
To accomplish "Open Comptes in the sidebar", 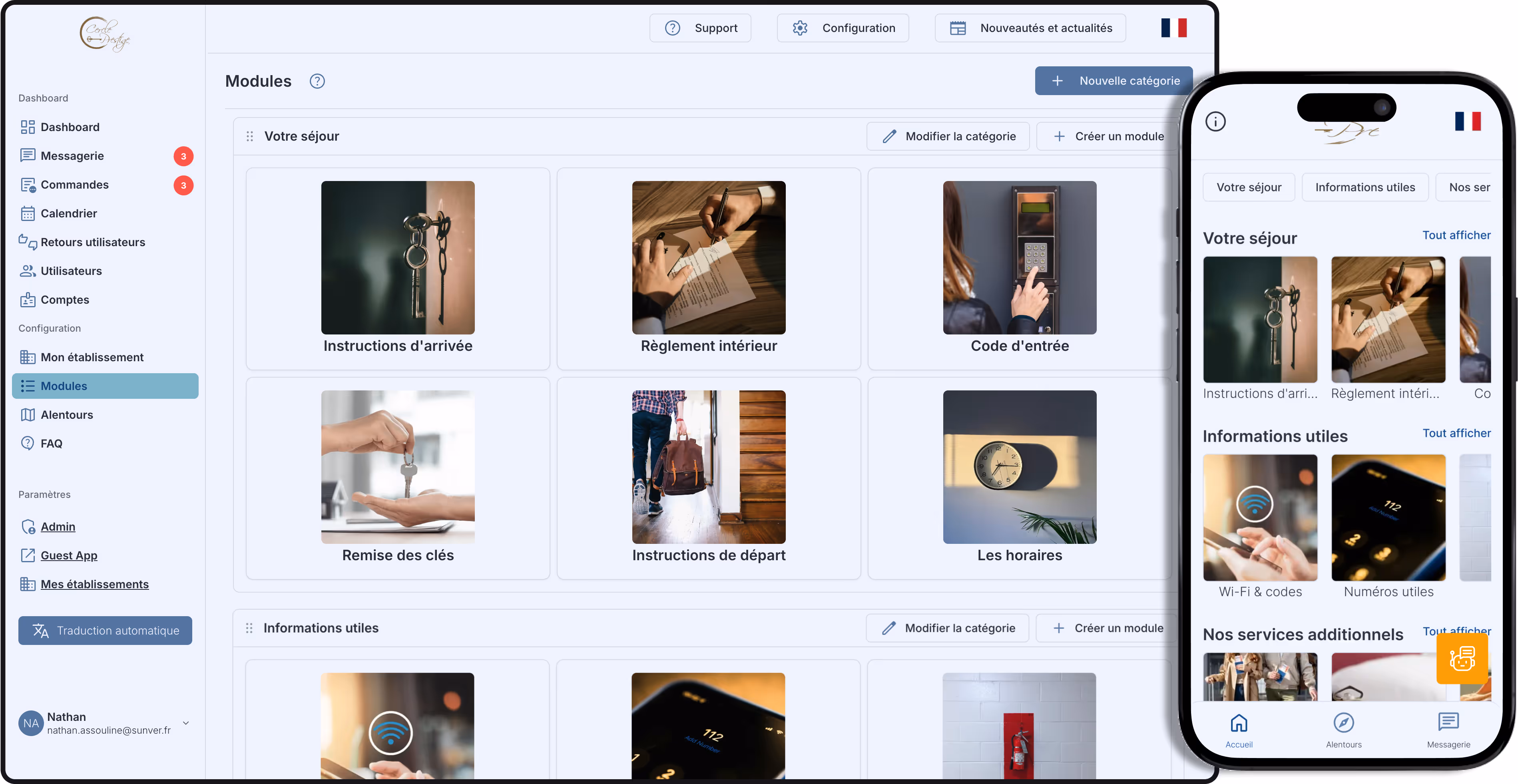I will [x=105, y=300].
